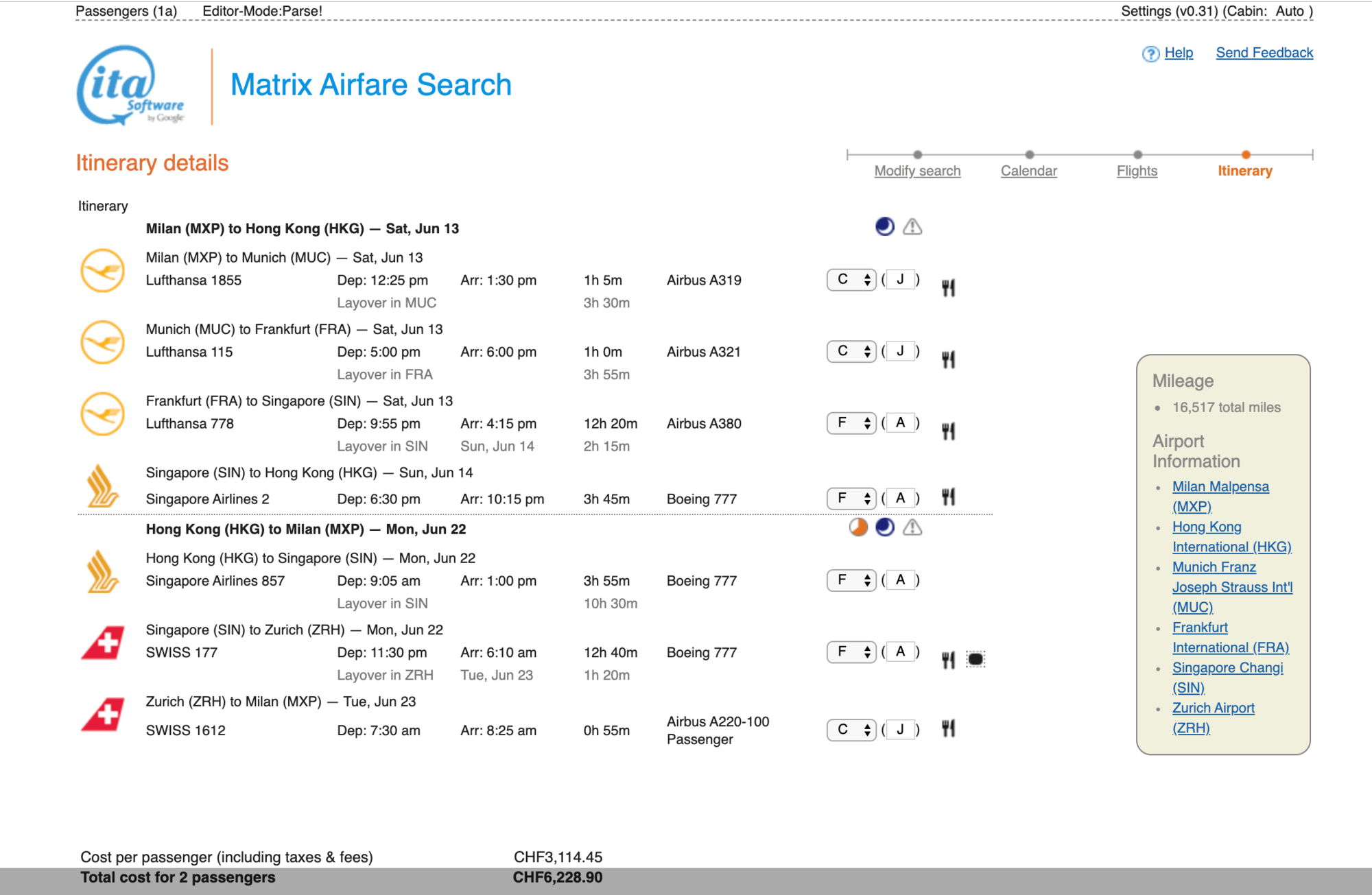This screenshot has width=1372, height=895.
Task: Open the Flights step
Action: click(1137, 171)
